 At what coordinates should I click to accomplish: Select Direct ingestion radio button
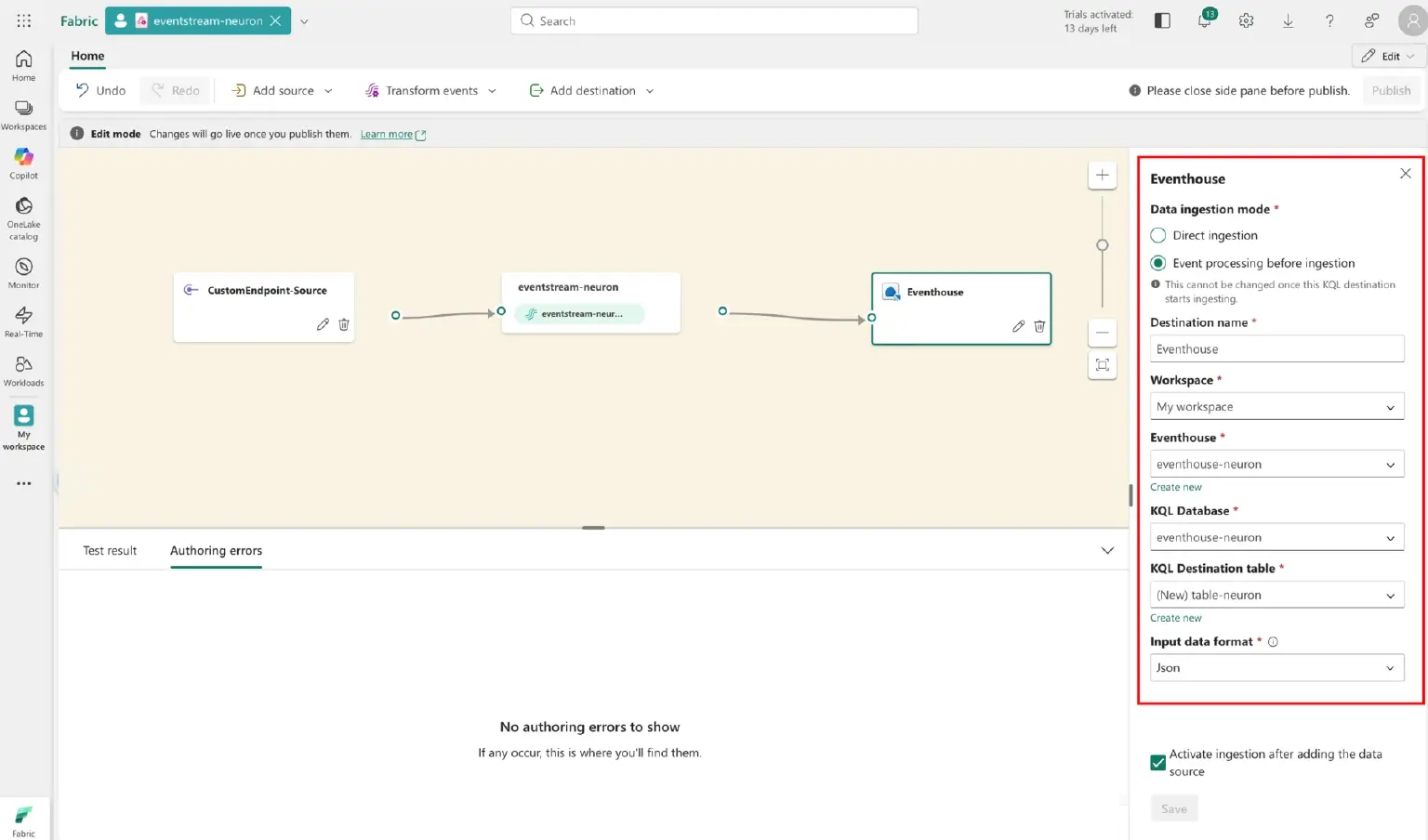tap(1158, 236)
